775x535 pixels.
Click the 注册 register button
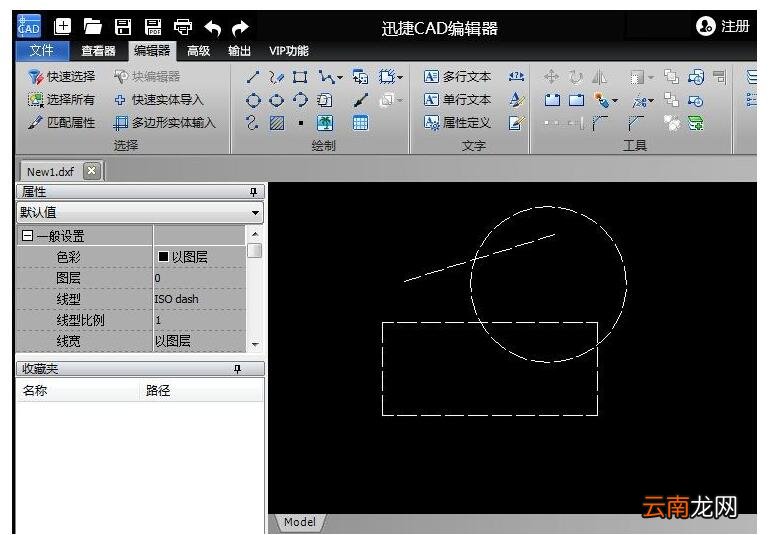723,26
